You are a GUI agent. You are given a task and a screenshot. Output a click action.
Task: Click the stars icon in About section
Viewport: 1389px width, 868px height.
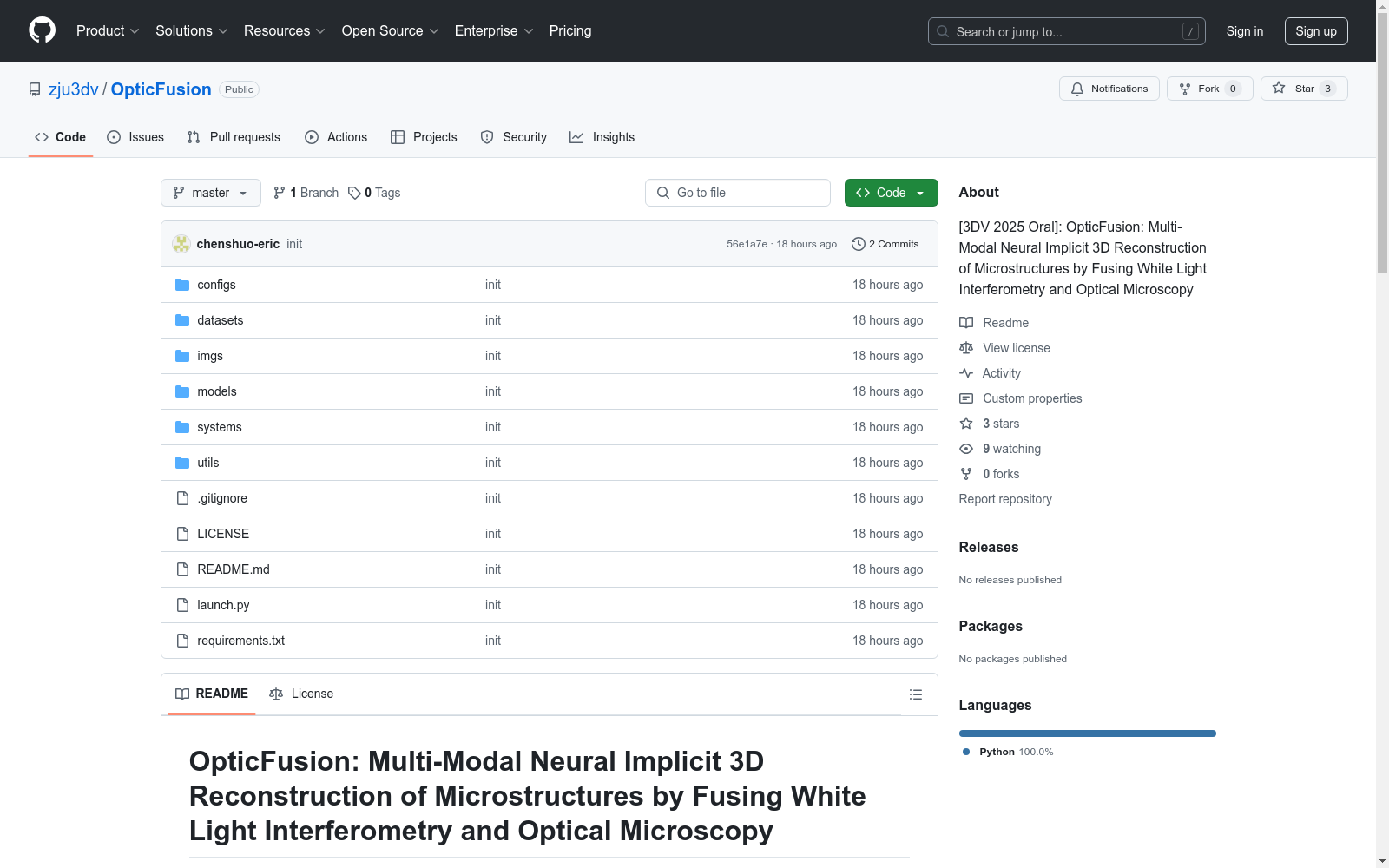click(x=966, y=424)
